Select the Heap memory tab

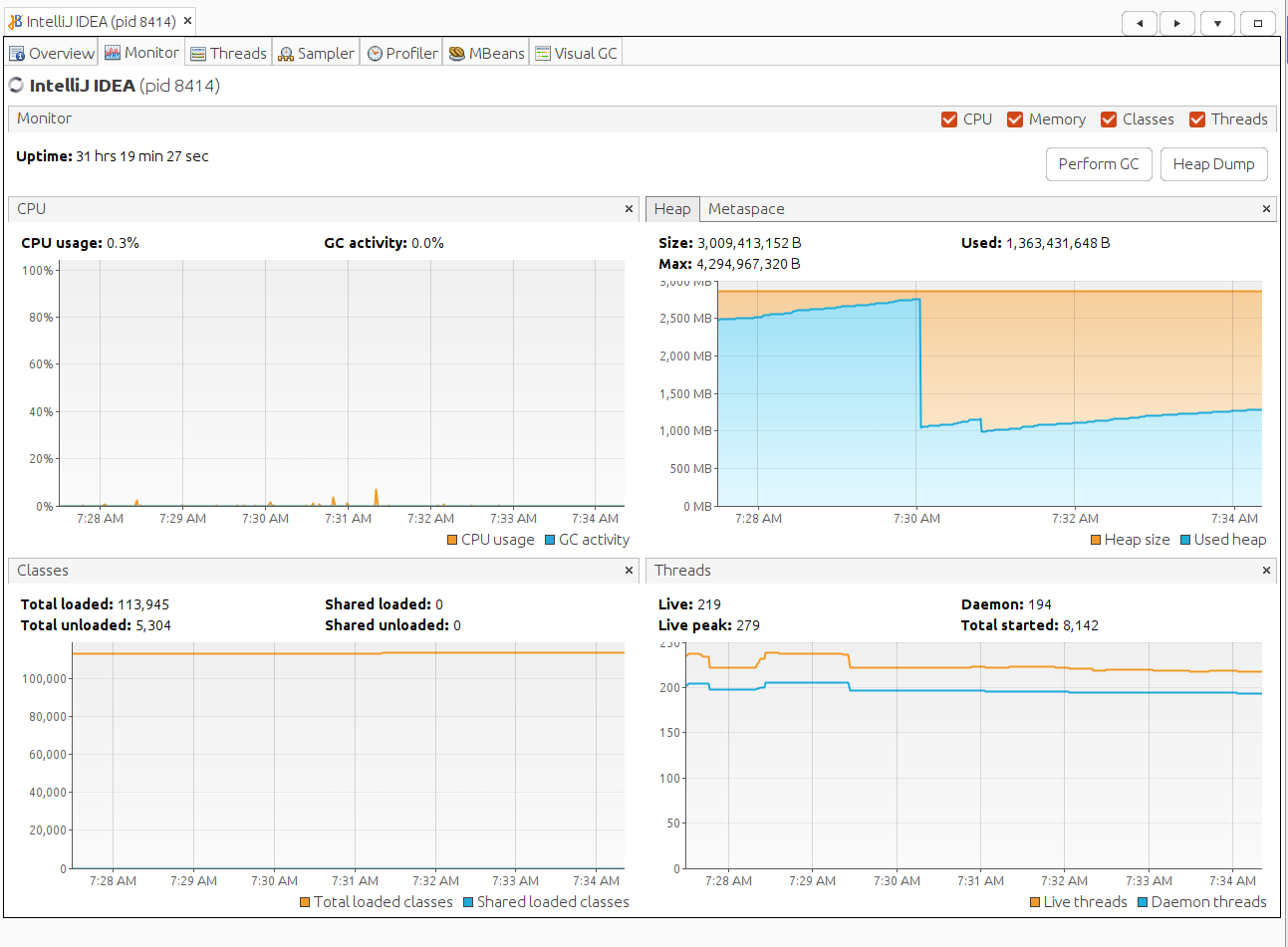click(x=672, y=209)
